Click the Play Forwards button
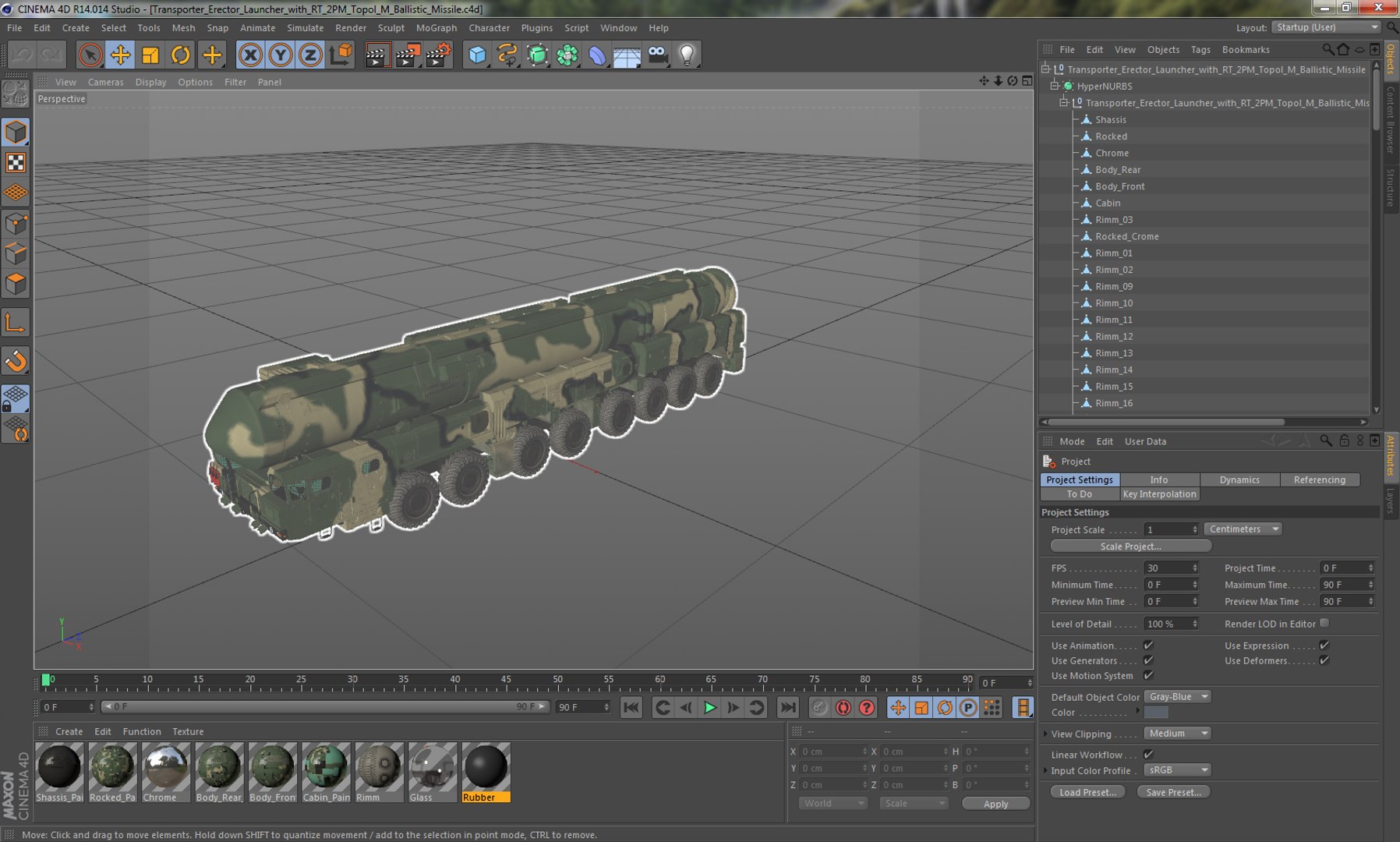Viewport: 1400px width, 842px height. click(x=709, y=707)
